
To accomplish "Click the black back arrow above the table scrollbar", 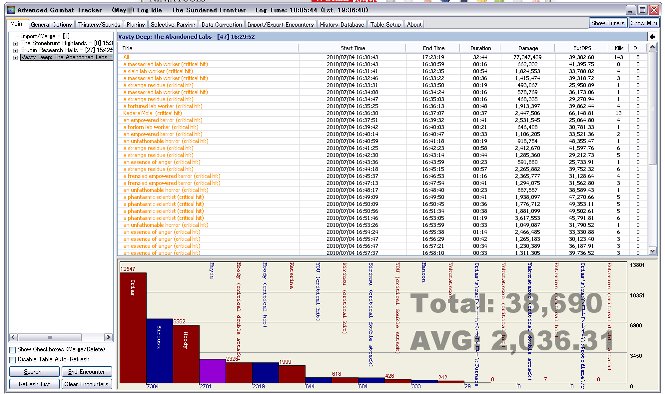I will click(x=653, y=37).
